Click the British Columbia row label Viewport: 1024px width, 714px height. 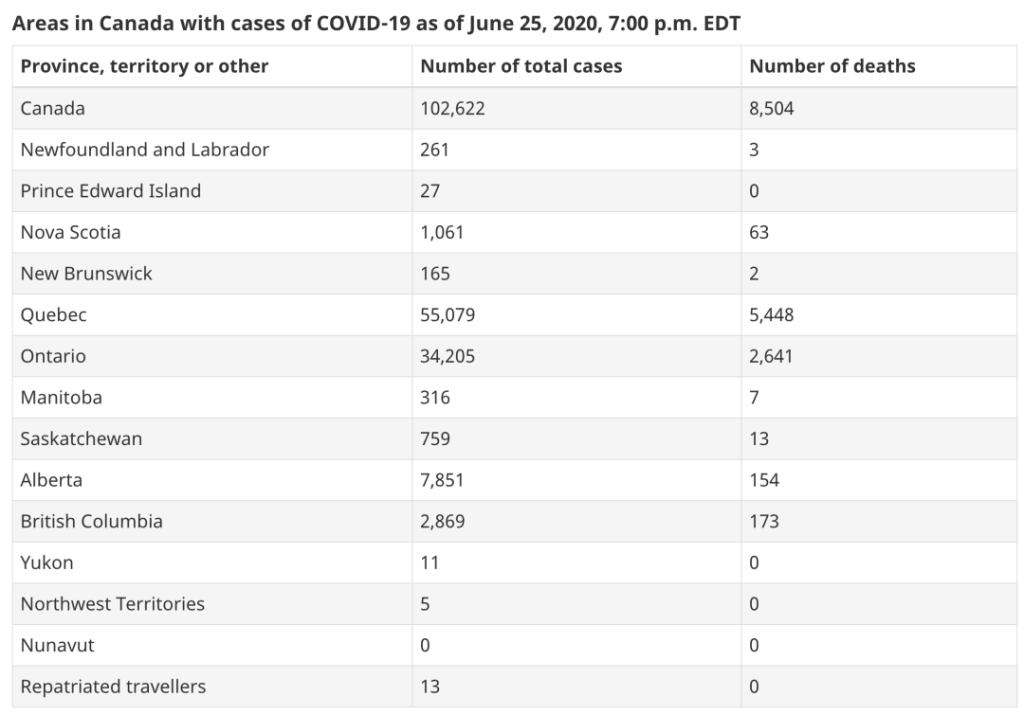point(91,521)
